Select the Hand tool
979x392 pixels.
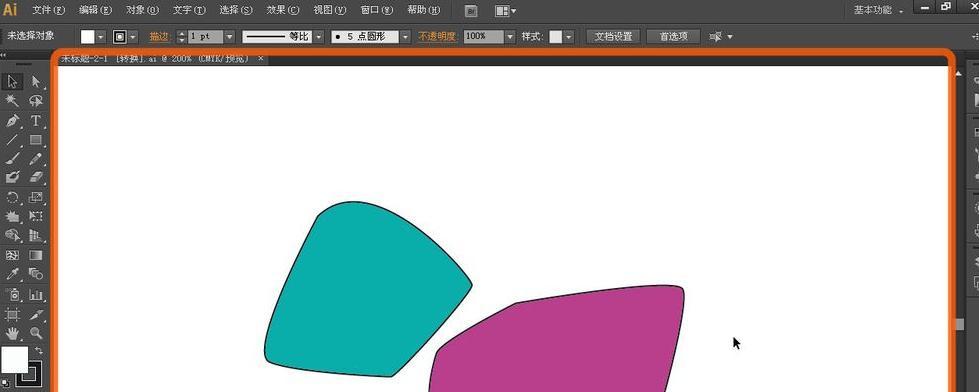coord(12,333)
